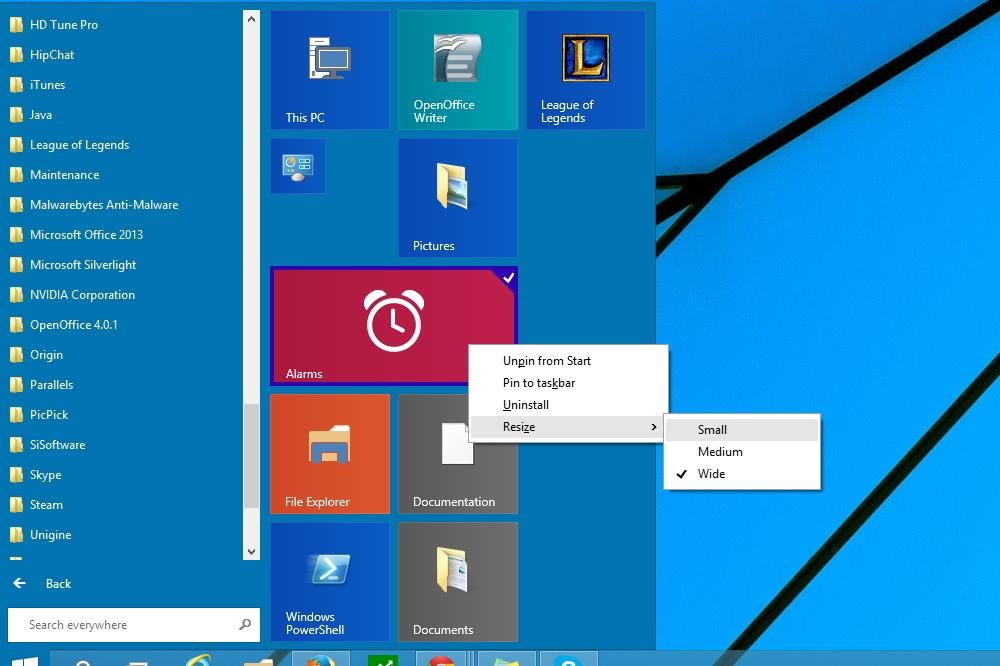Click the scrollbar down arrow in the app list
1000x666 pixels.
click(251, 552)
